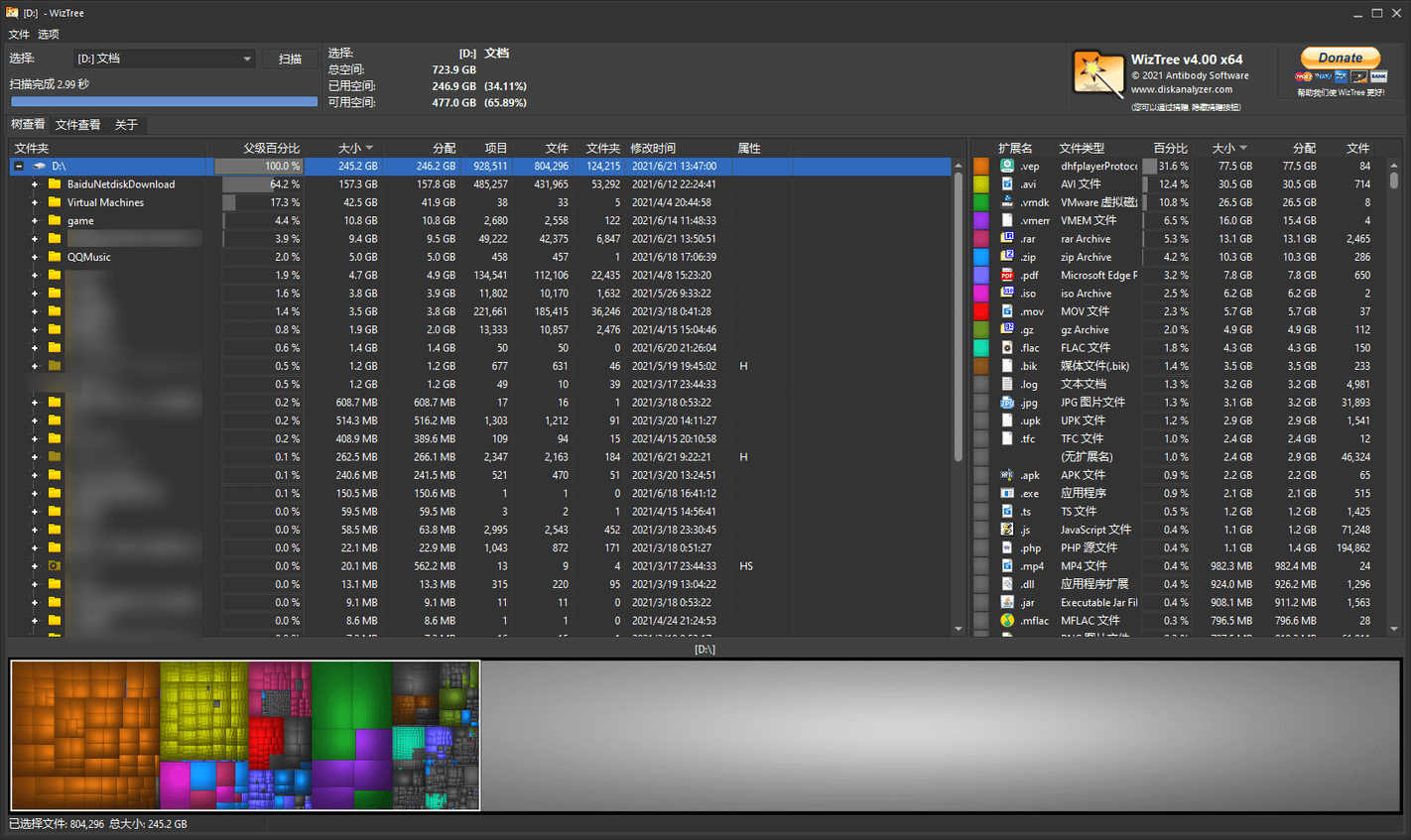Click the .vep file type icon
1411x840 pixels.
tap(1007, 166)
